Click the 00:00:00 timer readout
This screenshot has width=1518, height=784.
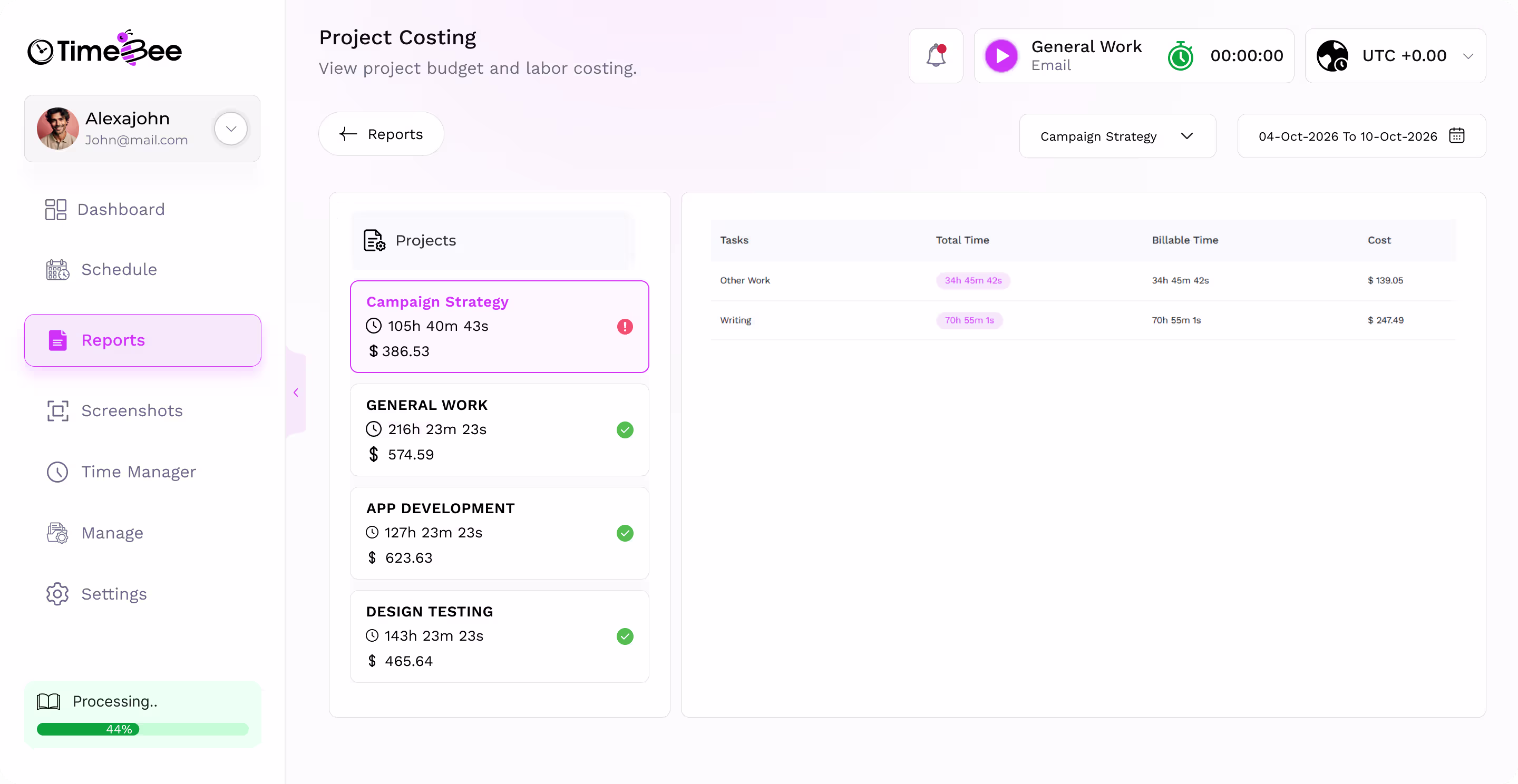pos(1247,56)
